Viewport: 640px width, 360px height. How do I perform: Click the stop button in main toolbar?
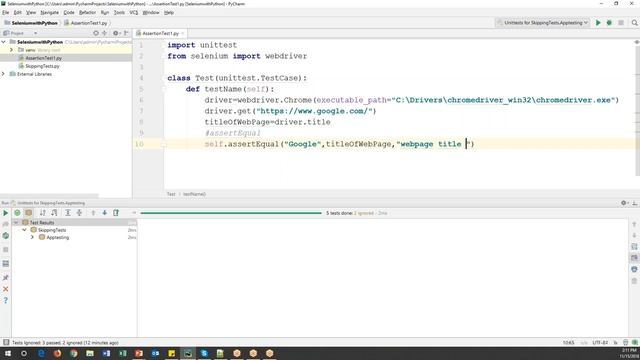621,23
